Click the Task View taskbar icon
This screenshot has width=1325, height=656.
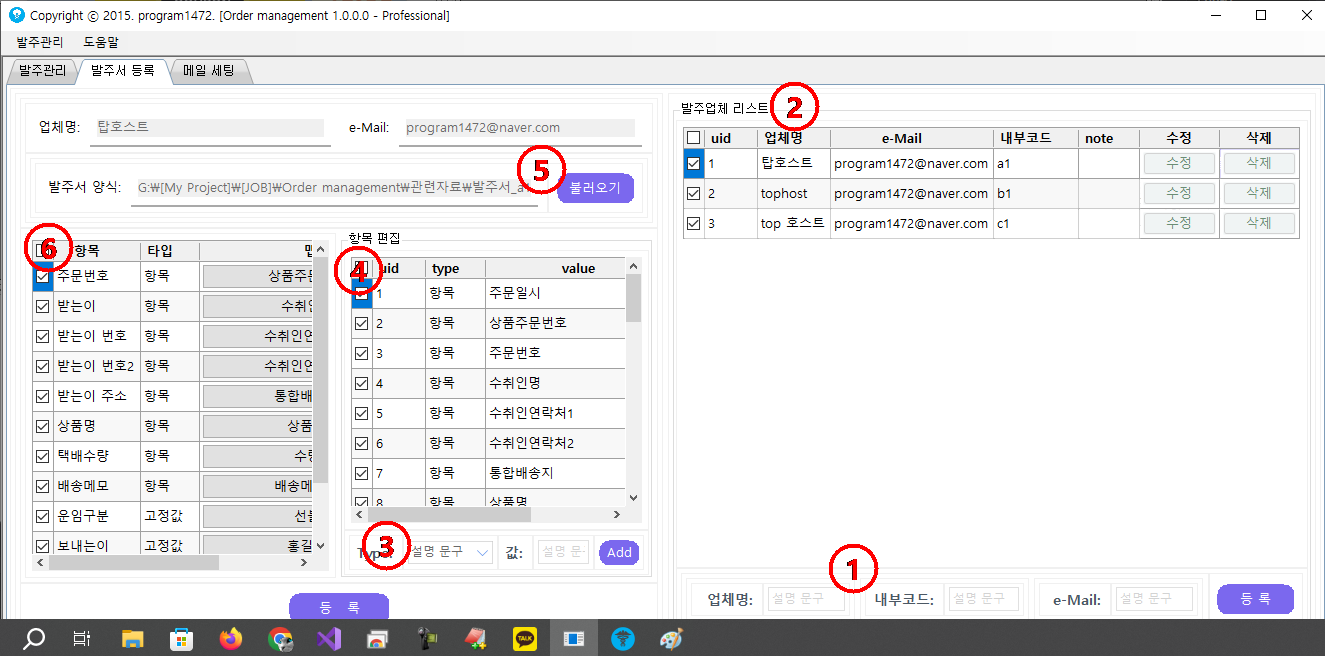81,638
